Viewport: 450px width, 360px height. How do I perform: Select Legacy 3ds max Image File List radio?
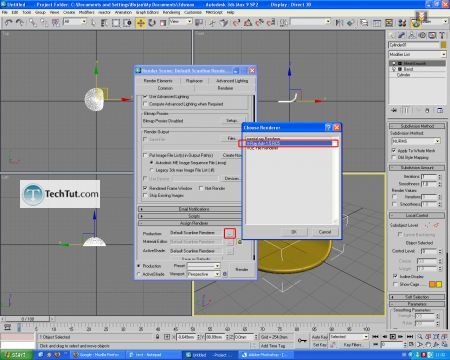click(x=152, y=170)
